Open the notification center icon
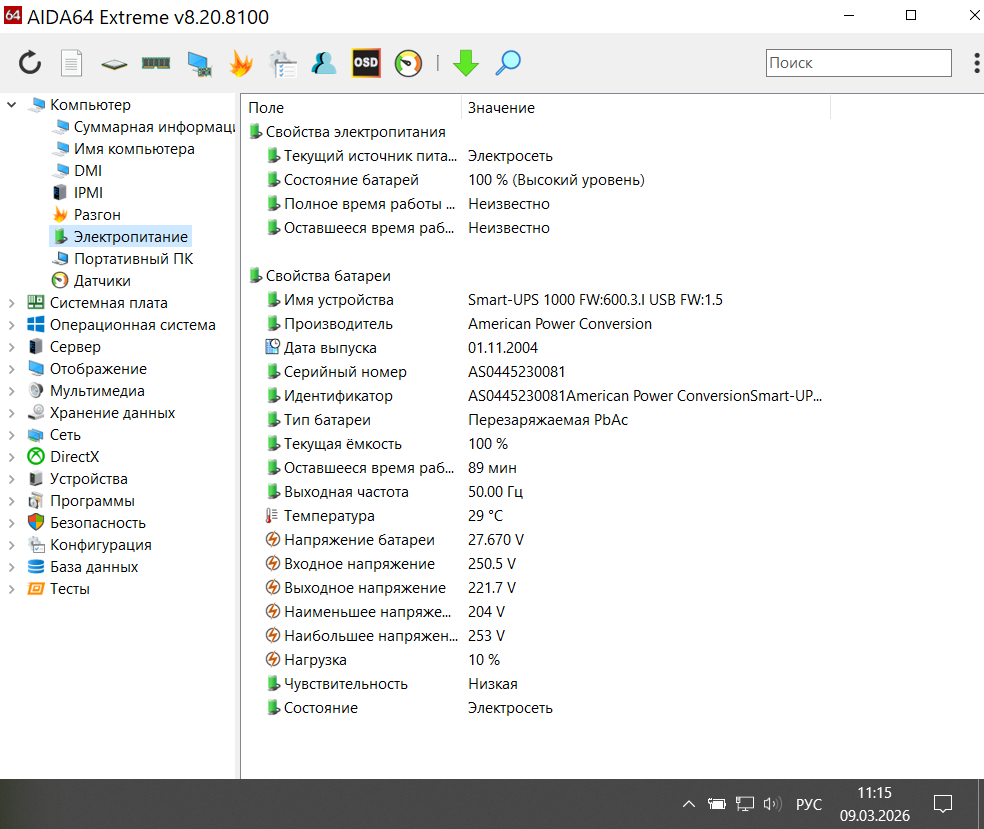The image size is (984, 829). [x=943, y=804]
